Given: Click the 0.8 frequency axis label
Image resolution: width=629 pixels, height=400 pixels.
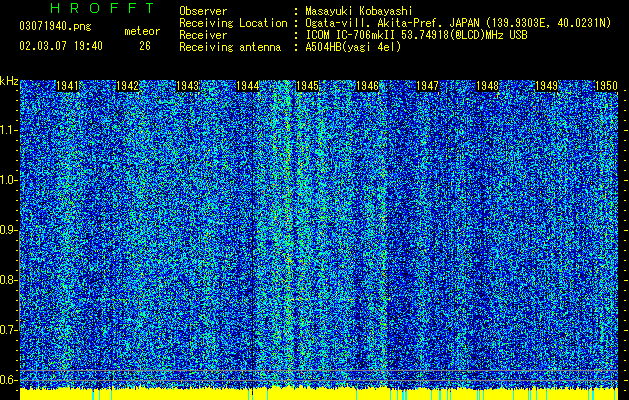Looking at the screenshot, I should tap(8, 280).
